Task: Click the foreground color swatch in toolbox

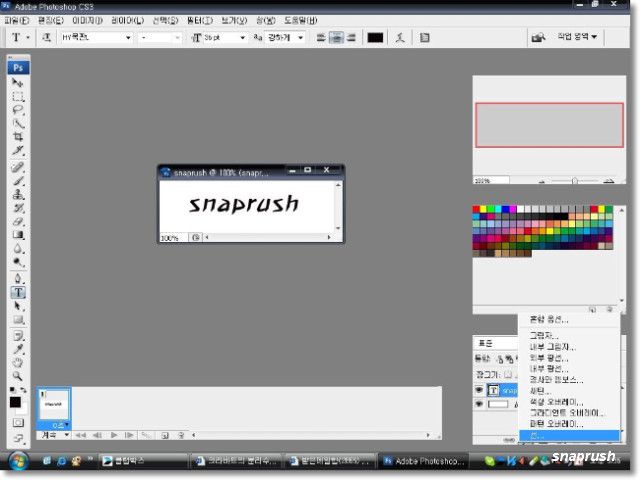Action: click(15, 402)
